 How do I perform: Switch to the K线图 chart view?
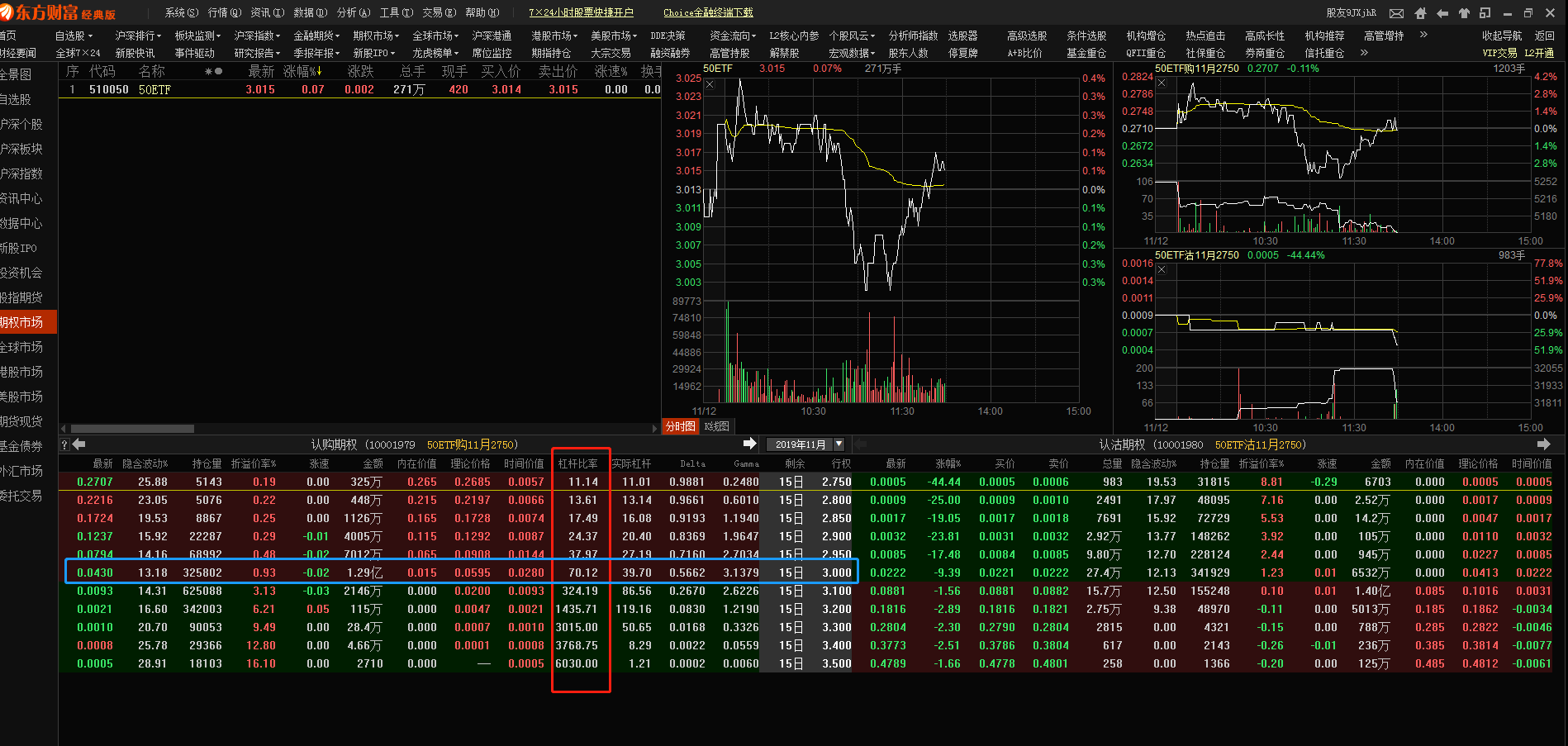coord(716,426)
